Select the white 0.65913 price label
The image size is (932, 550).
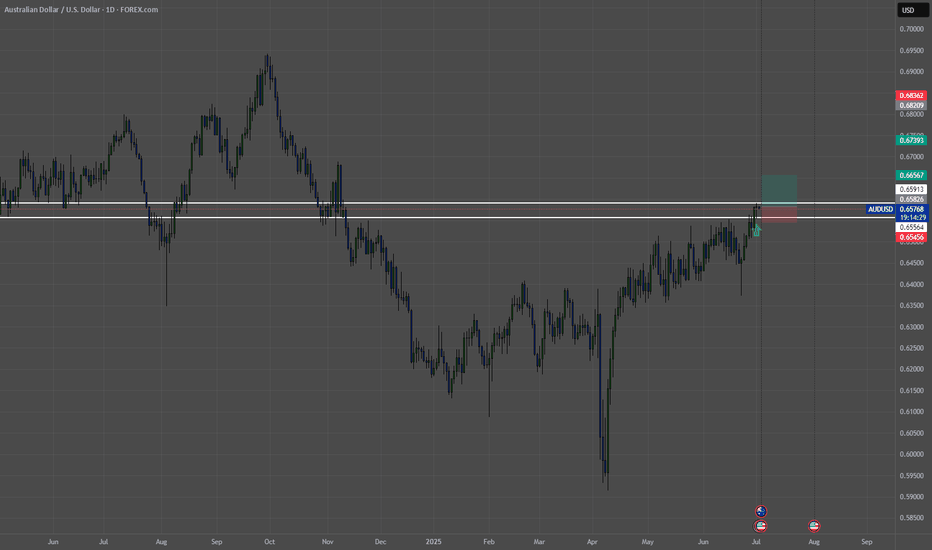pos(911,190)
